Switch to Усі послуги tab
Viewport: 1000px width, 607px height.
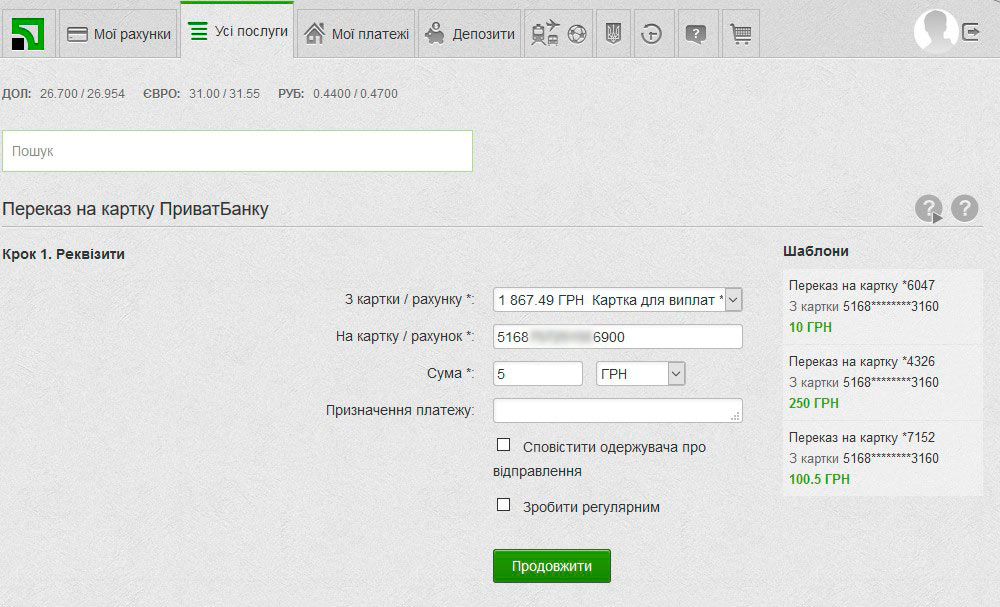(237, 31)
